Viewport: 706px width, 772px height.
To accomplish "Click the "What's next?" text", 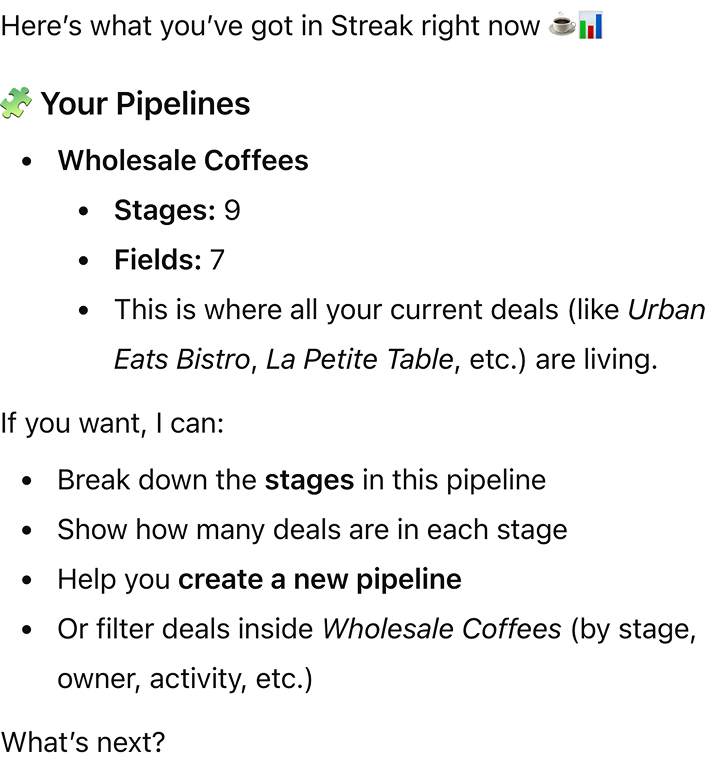I will [x=83, y=742].
